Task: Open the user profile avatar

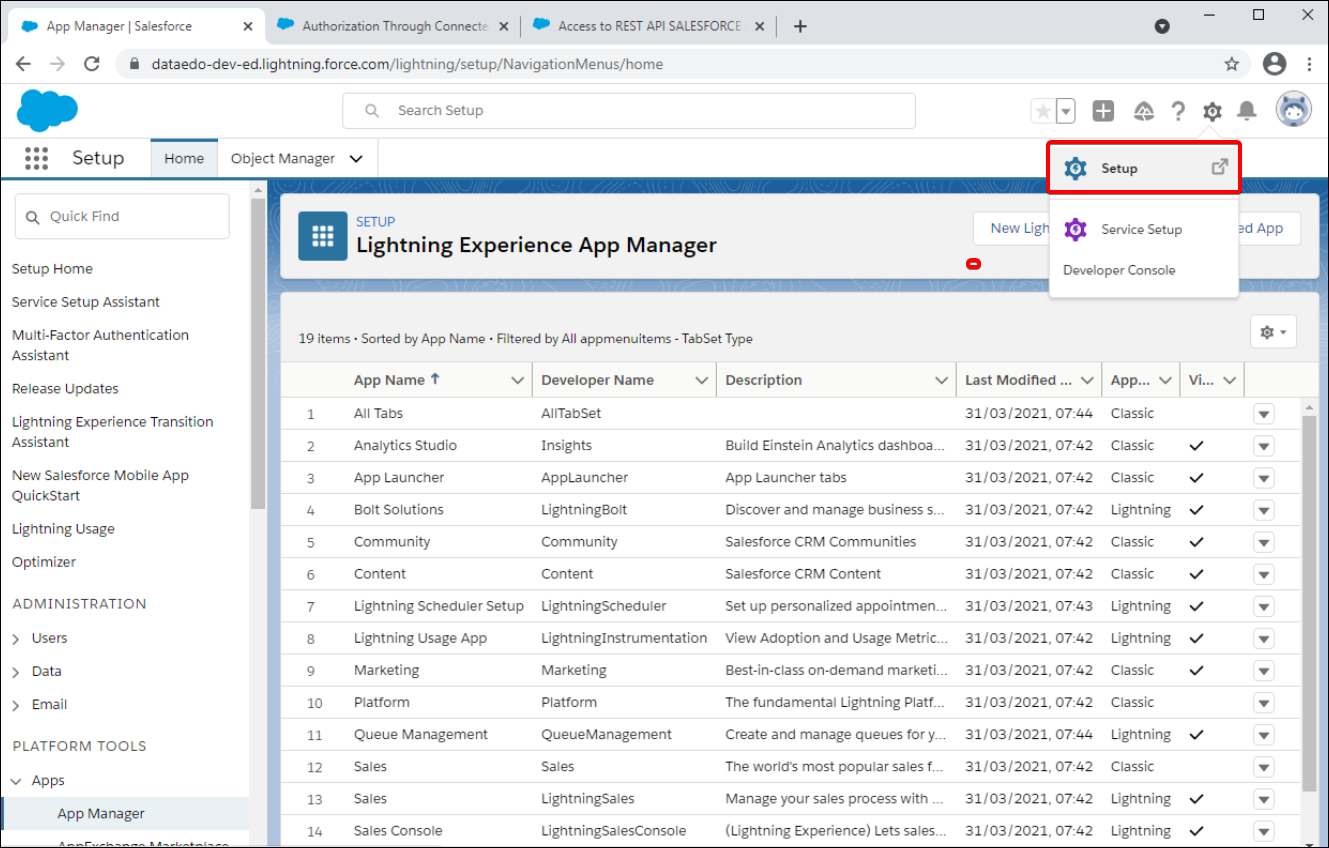Action: coord(1293,110)
